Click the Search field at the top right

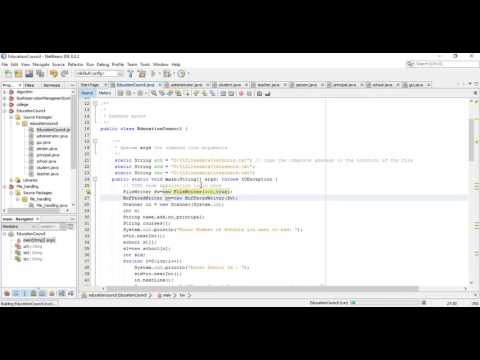click(x=443, y=63)
